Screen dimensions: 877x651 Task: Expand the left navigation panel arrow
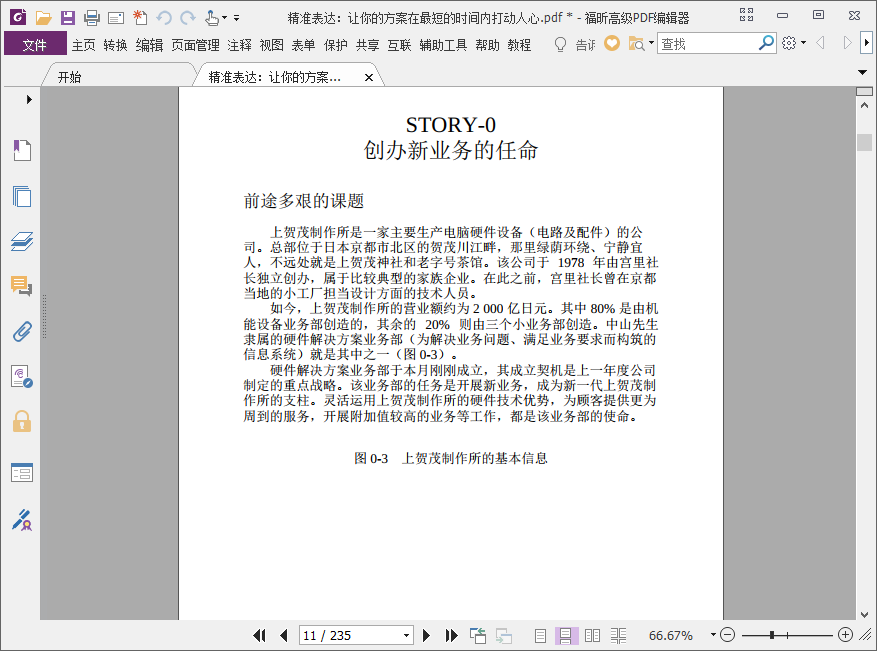(29, 99)
